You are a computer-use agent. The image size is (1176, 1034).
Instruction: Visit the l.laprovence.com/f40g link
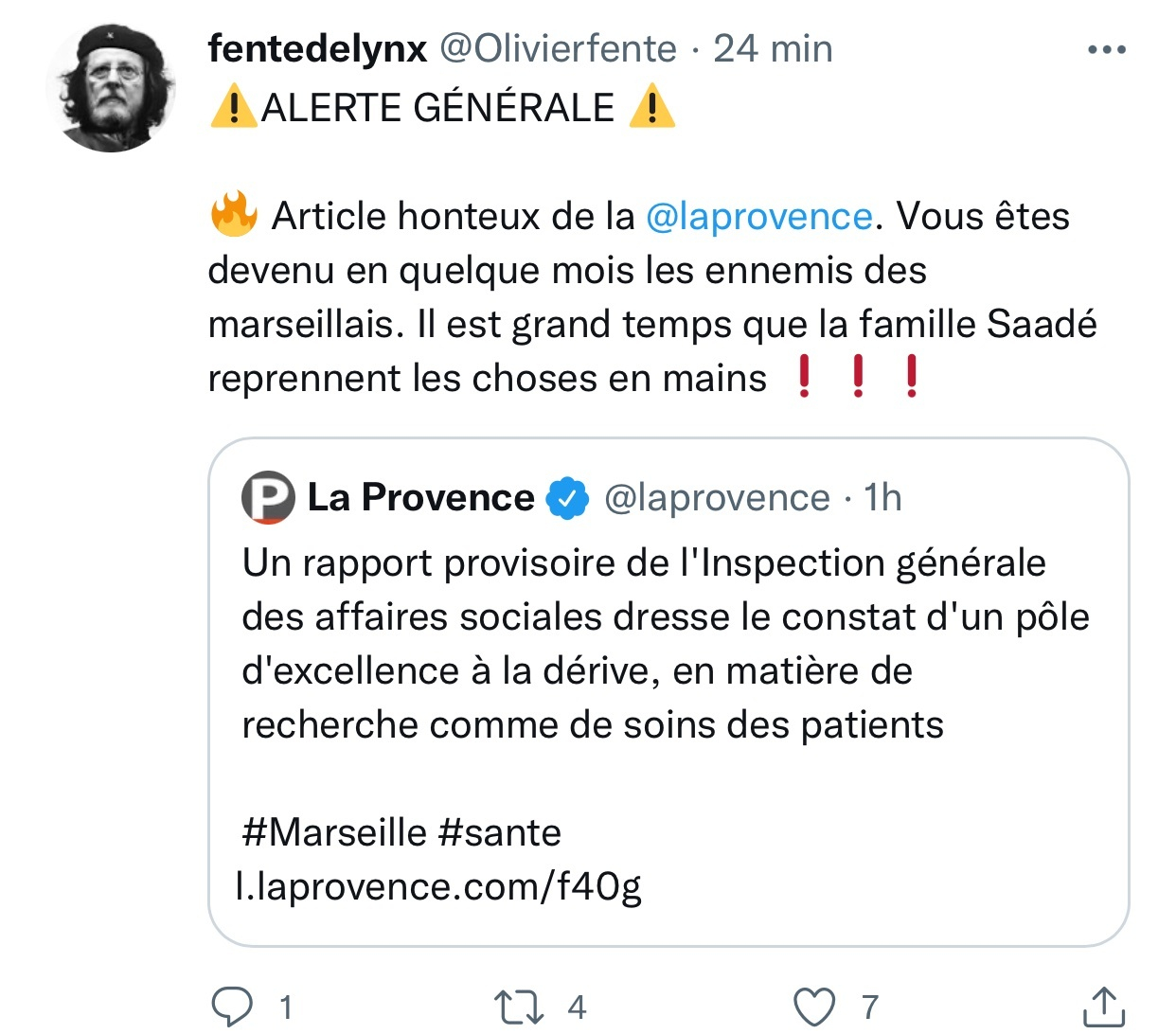[x=439, y=887]
